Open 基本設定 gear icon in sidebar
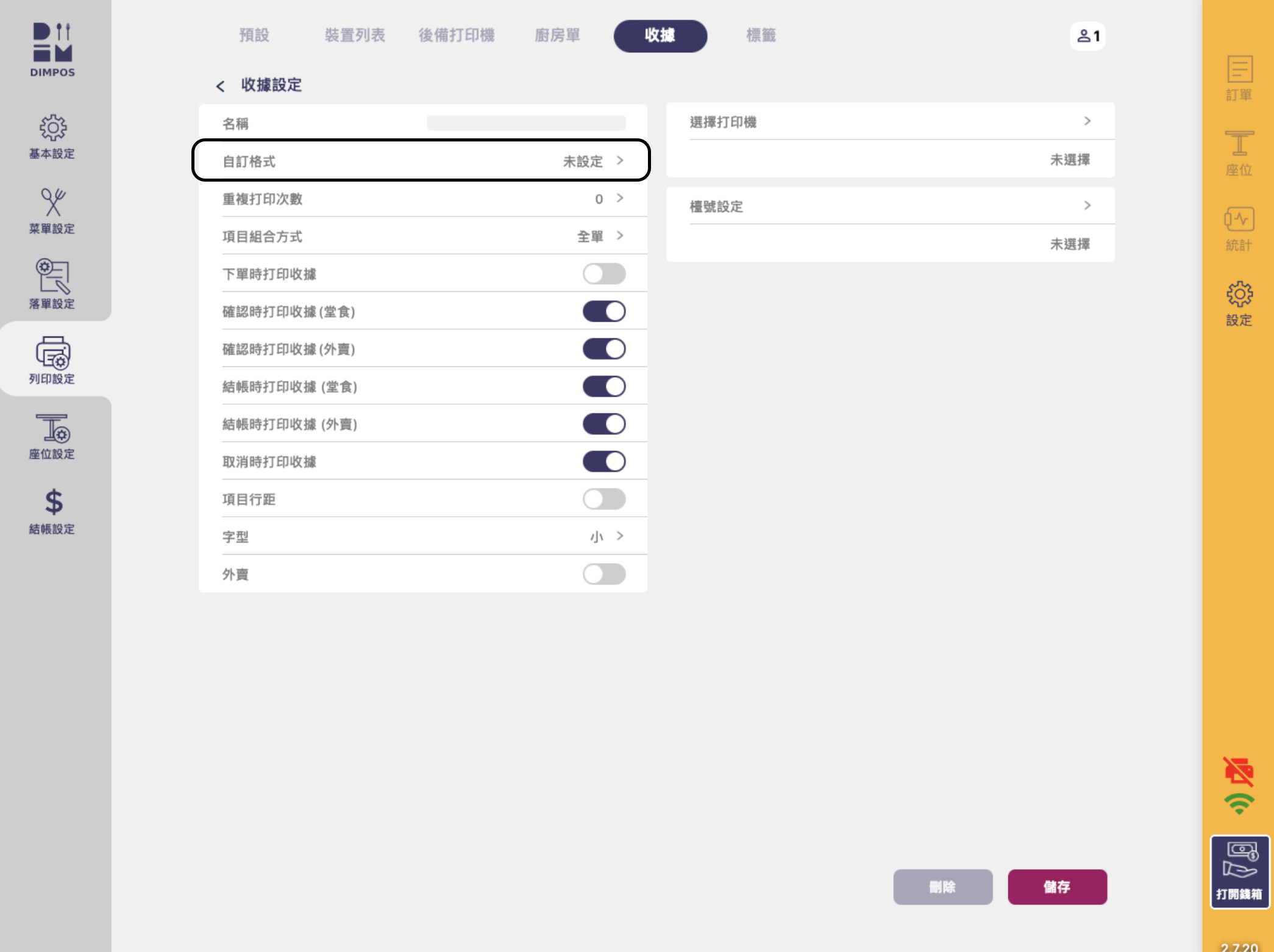 coord(52,129)
